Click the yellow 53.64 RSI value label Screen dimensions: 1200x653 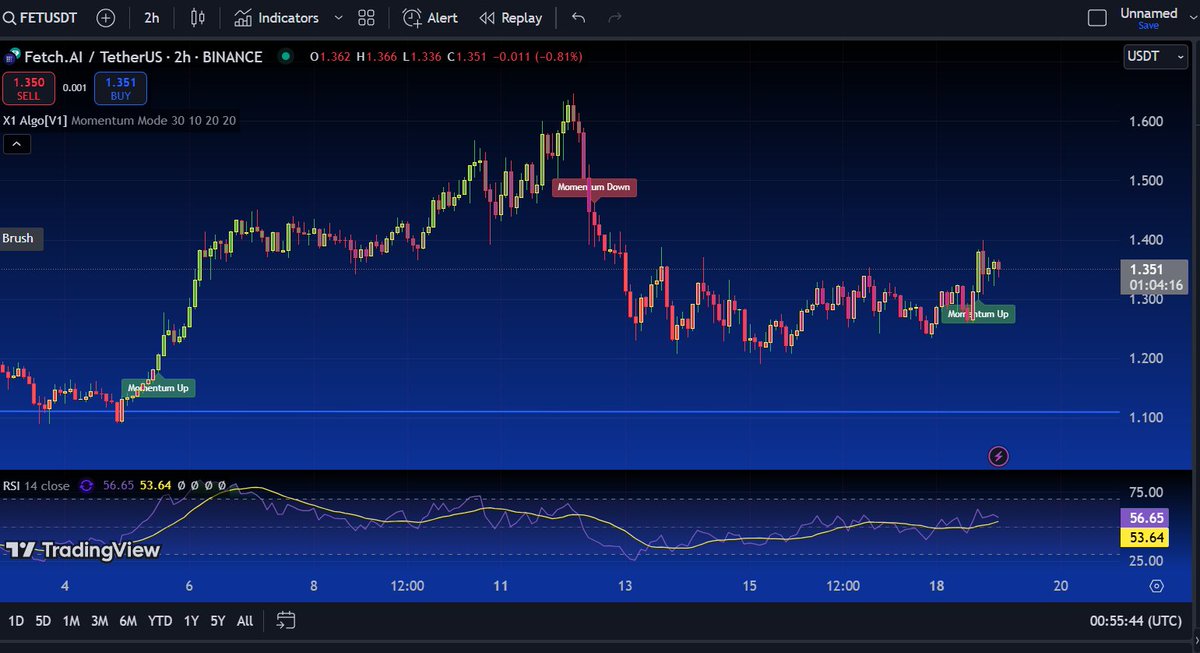(x=1146, y=537)
